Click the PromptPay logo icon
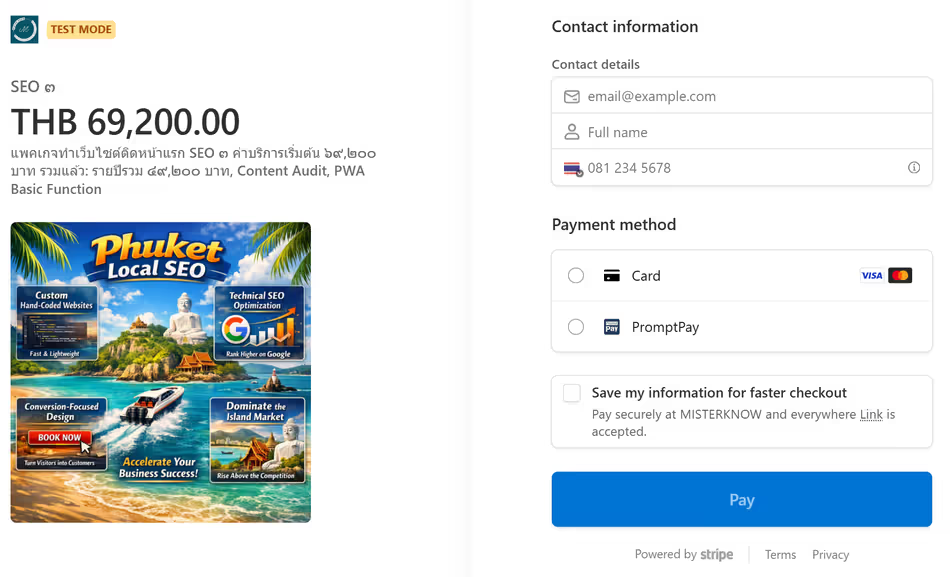The height and width of the screenshot is (577, 950). click(612, 327)
